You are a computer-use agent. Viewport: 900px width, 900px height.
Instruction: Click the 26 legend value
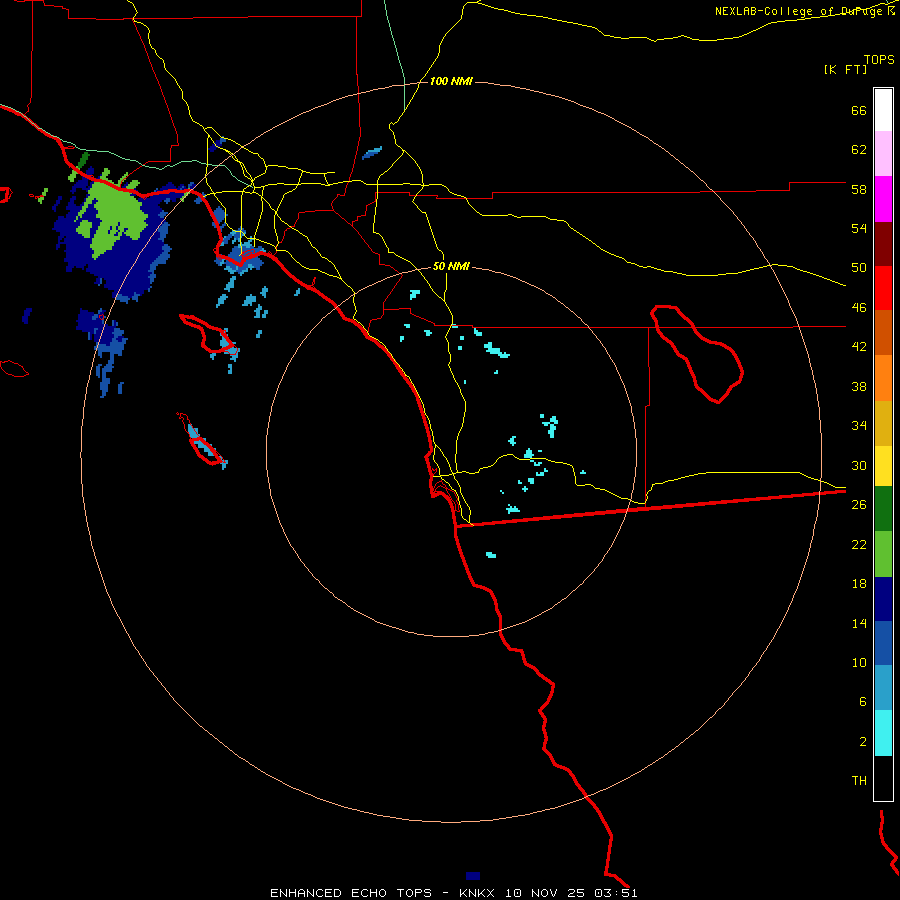click(x=859, y=505)
